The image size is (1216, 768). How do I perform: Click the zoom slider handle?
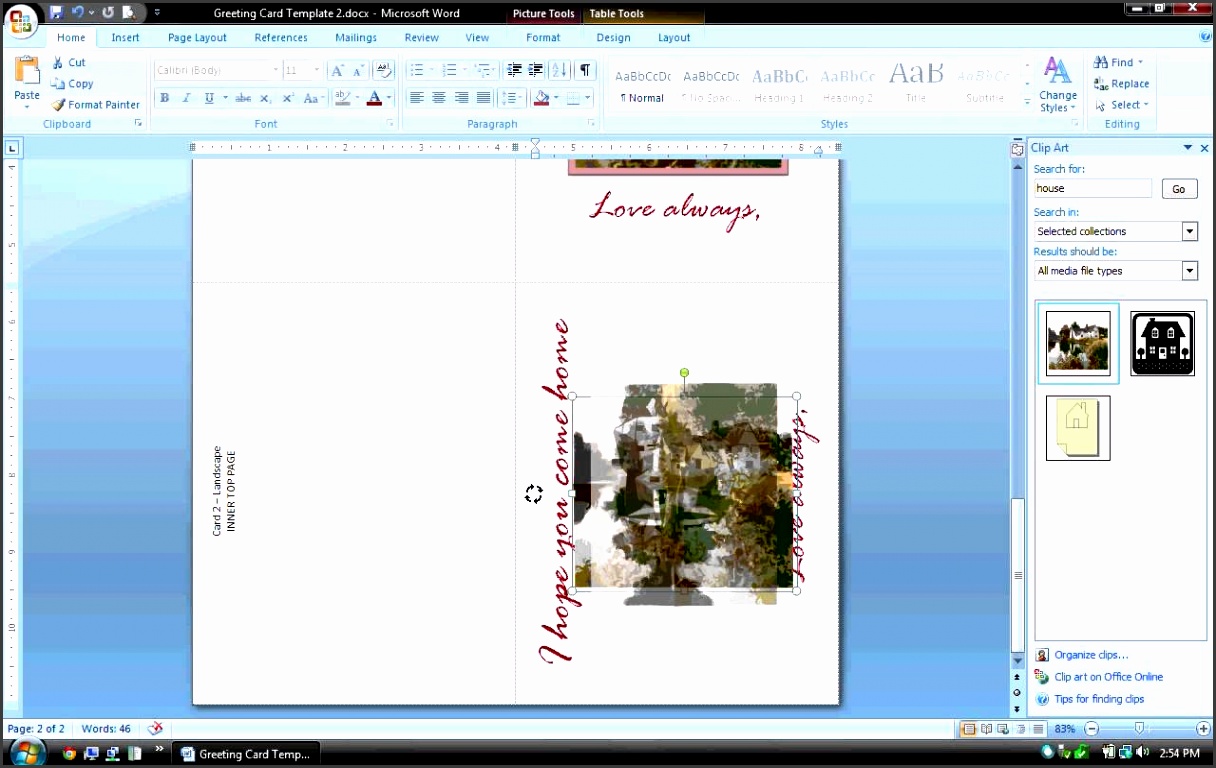coord(1139,729)
